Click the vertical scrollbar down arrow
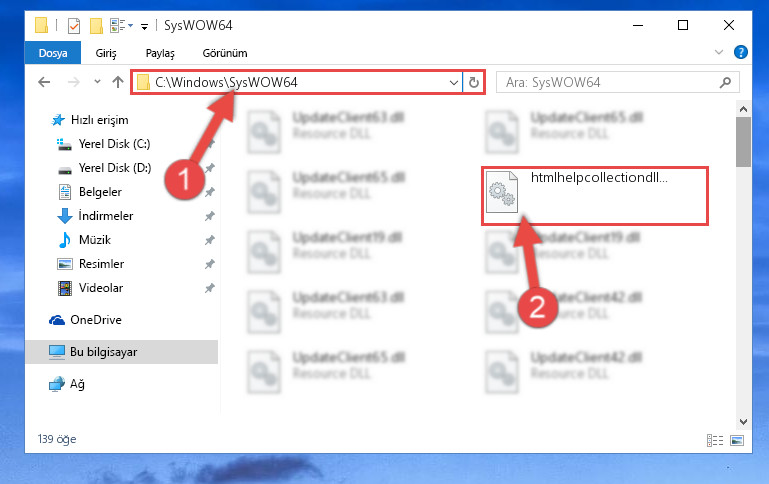769x484 pixels. (743, 422)
